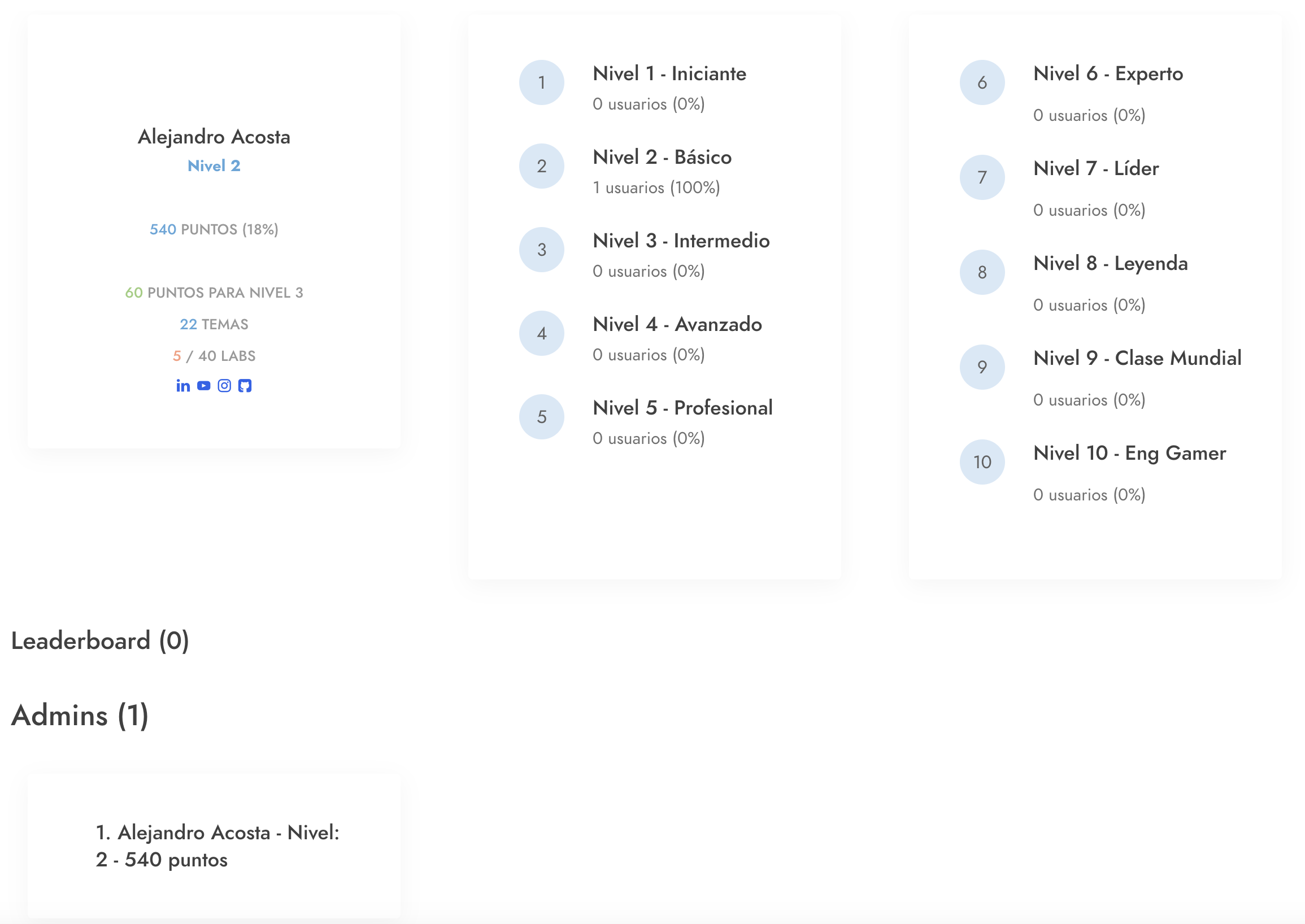Click the level 8 number badge
Viewport: 1305px width, 924px height.
pos(982,273)
